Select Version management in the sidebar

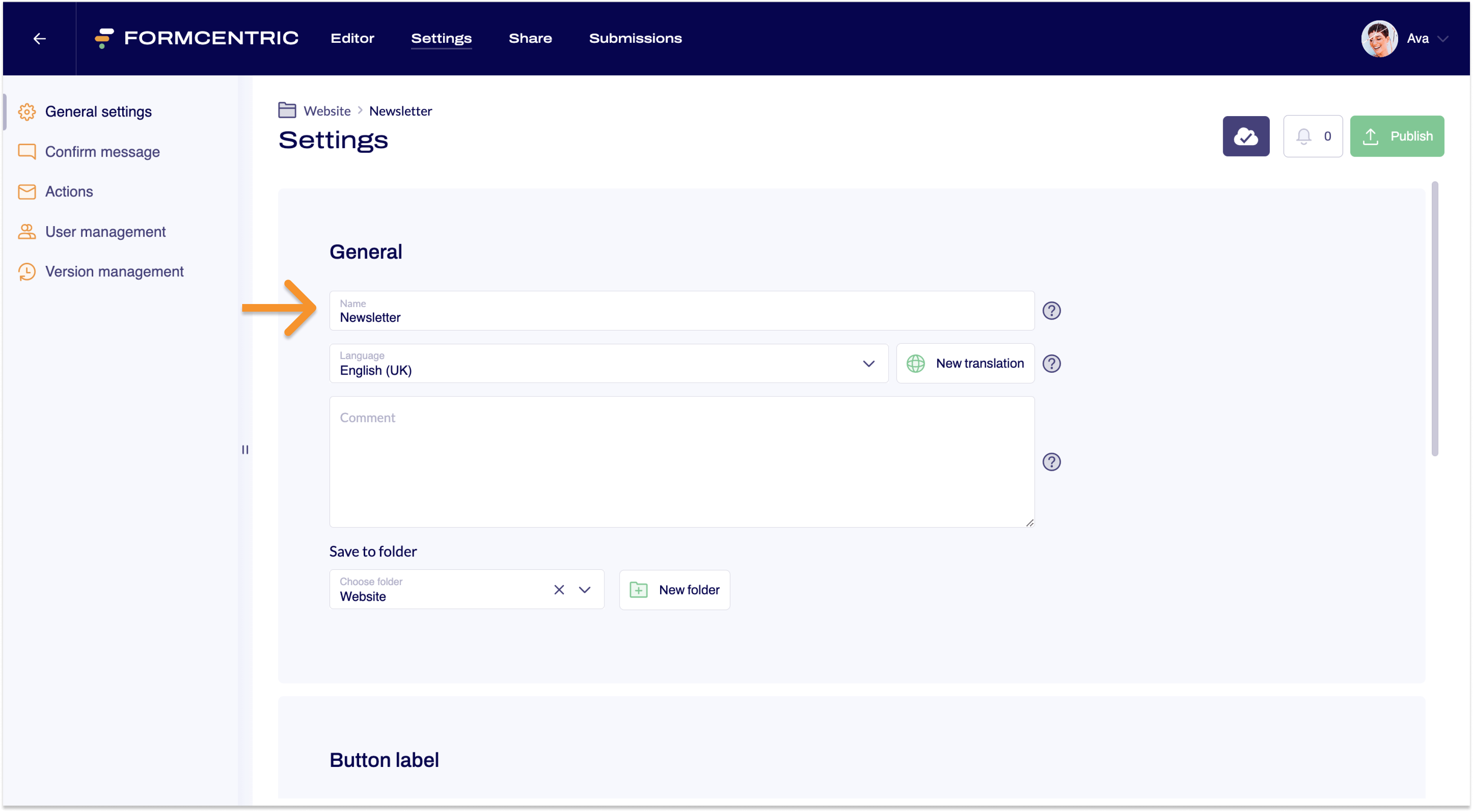[x=114, y=271]
